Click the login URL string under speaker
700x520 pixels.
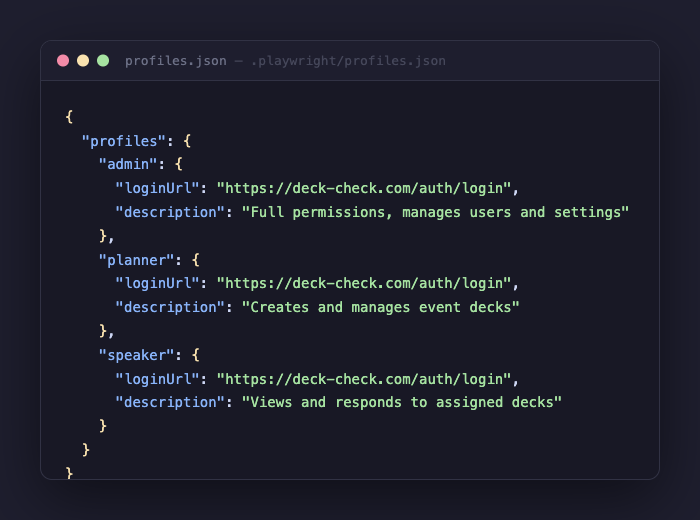click(363, 379)
